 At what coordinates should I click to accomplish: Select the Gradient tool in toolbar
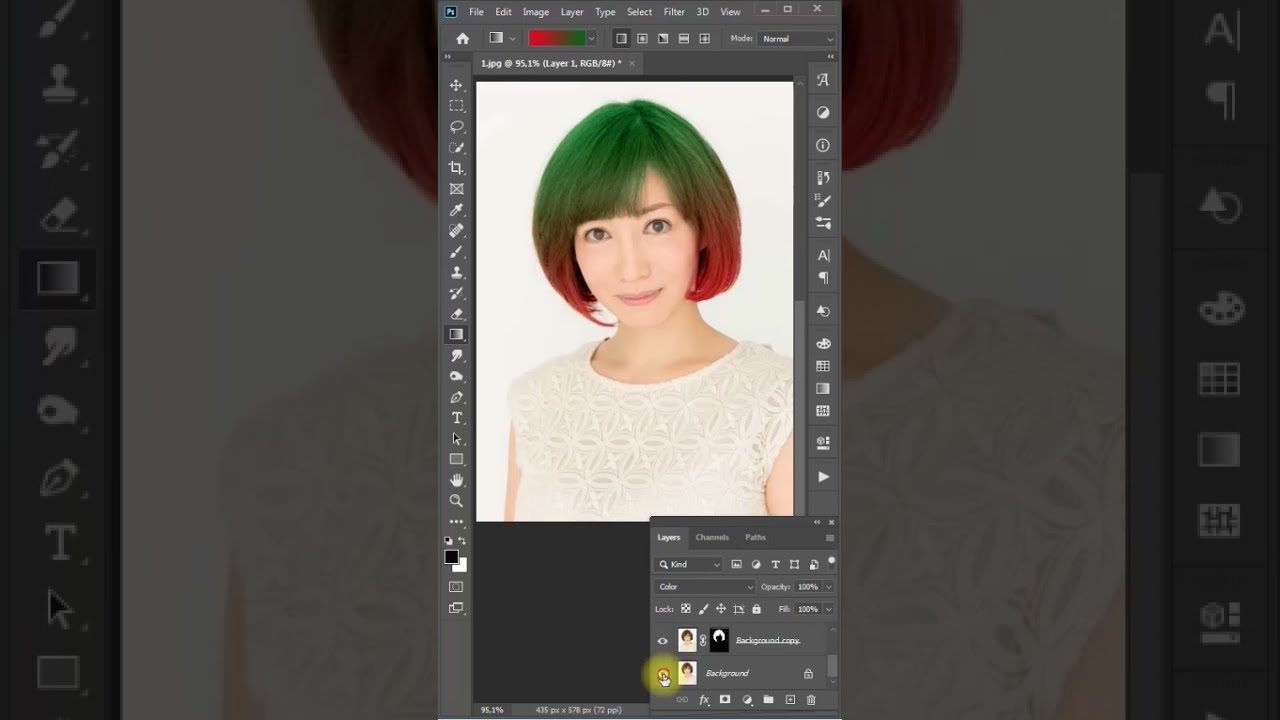456,335
